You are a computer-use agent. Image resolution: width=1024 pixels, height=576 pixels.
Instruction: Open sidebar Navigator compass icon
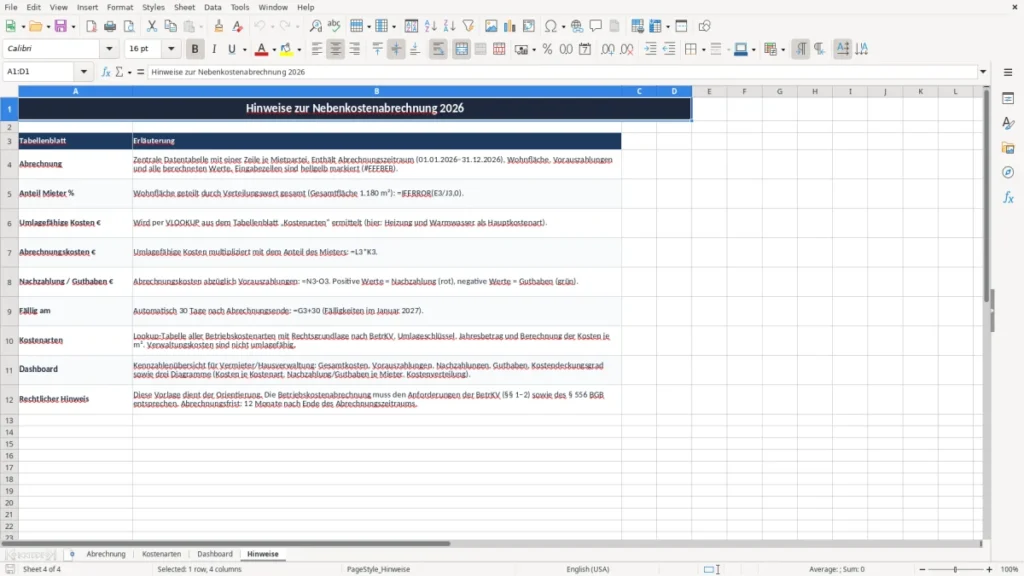tap(1008, 172)
